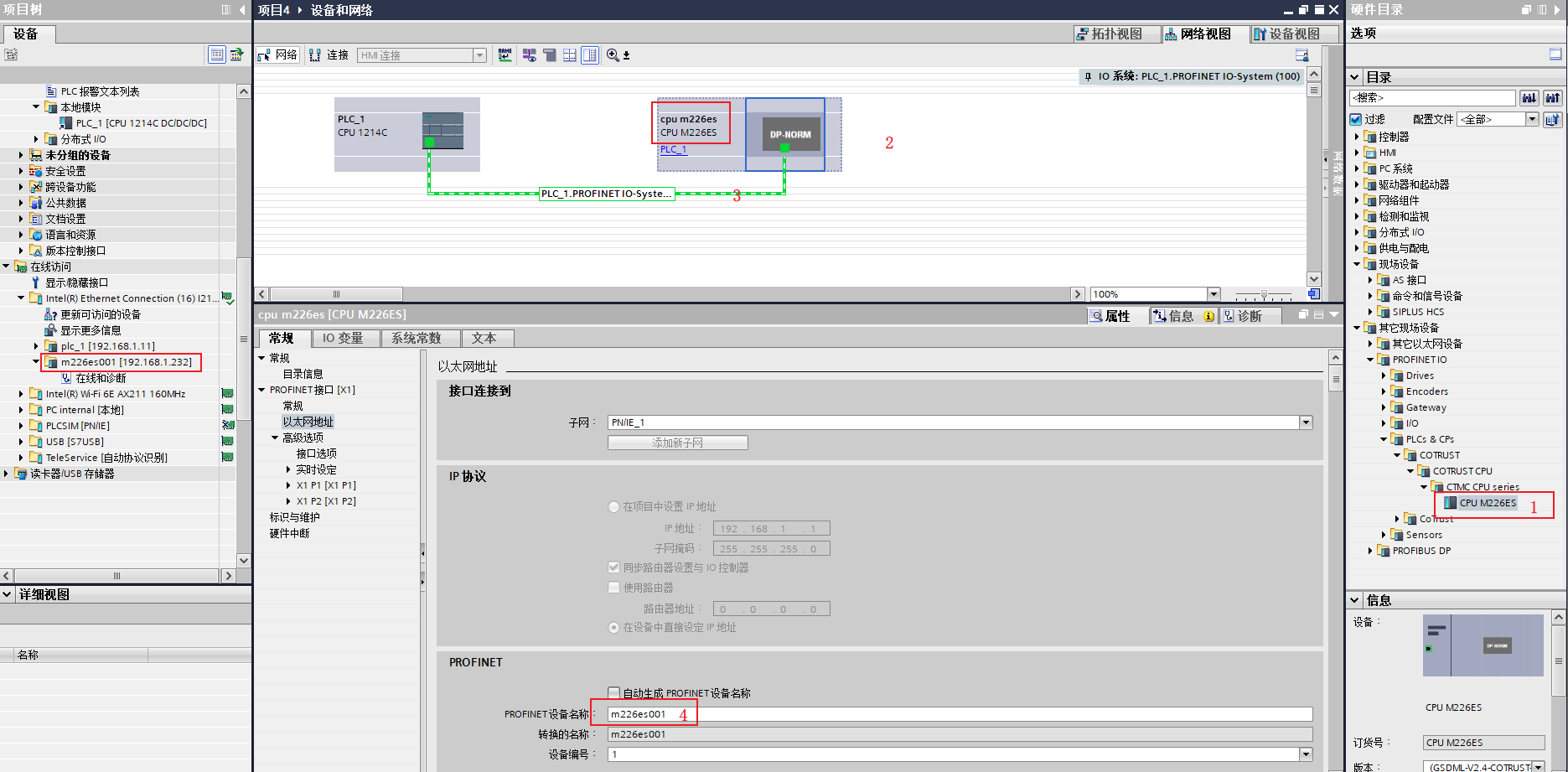The width and height of the screenshot is (1568, 772).
Task: Enable the 使用路由器 checkbox
Action: (x=613, y=588)
